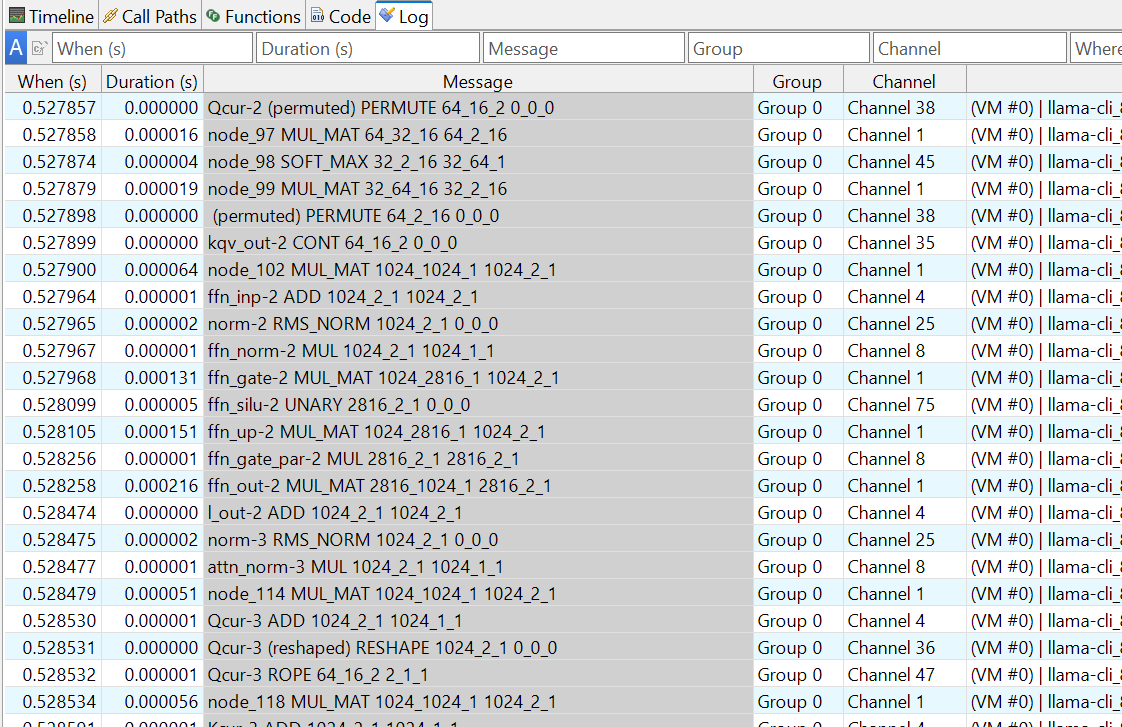Switch to the Timeline tab
Viewport: 1122px width, 727px height.
point(51,16)
